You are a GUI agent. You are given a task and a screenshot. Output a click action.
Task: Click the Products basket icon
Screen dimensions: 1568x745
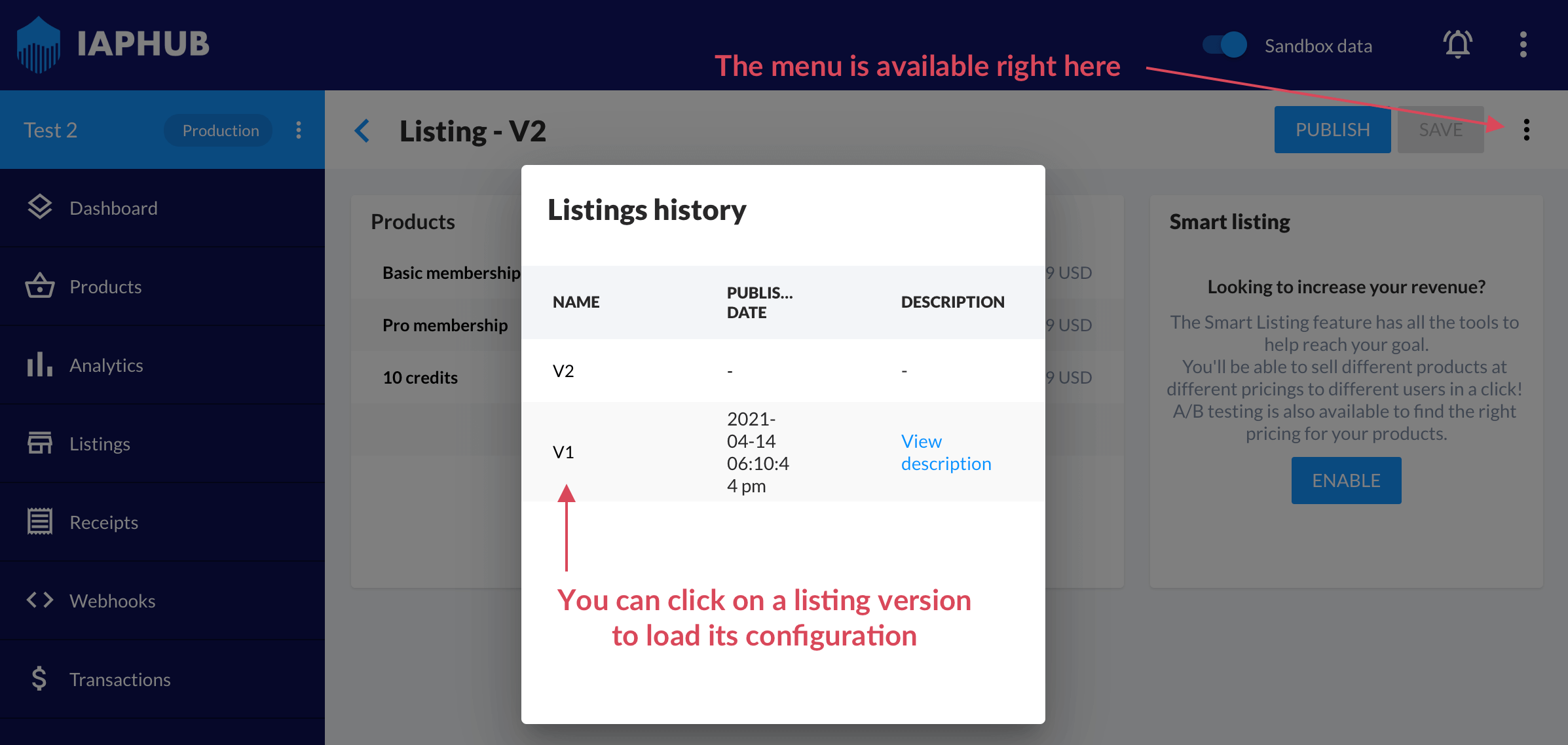pos(40,286)
